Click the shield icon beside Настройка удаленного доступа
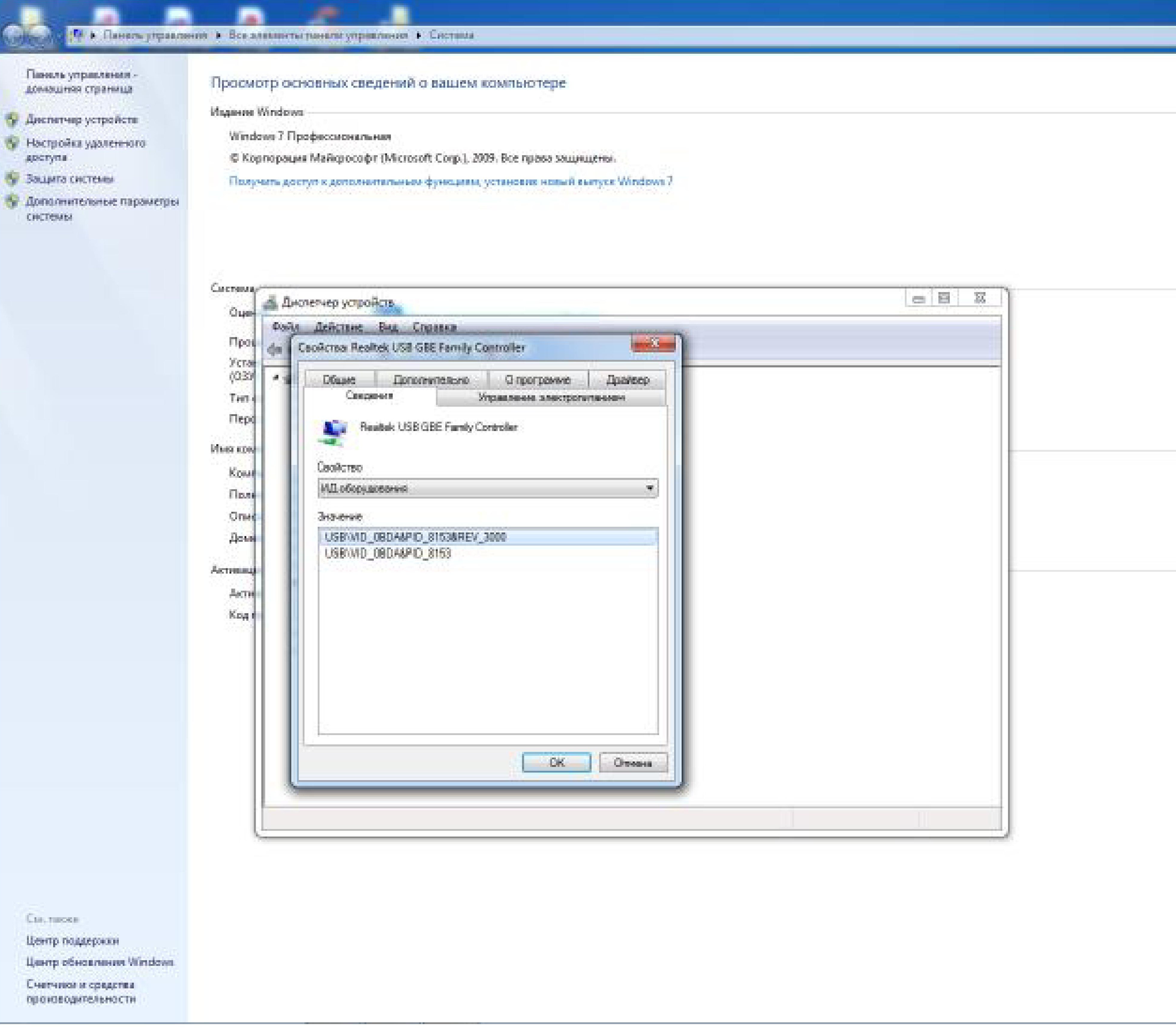The width and height of the screenshot is (1176, 1028). pyautogui.click(x=12, y=143)
